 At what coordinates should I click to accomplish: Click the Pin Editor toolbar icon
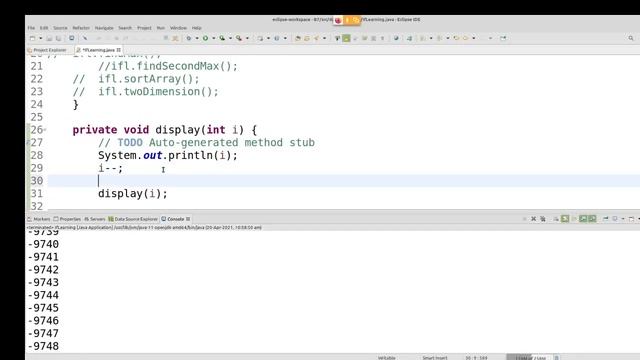pyautogui.click(x=503, y=38)
